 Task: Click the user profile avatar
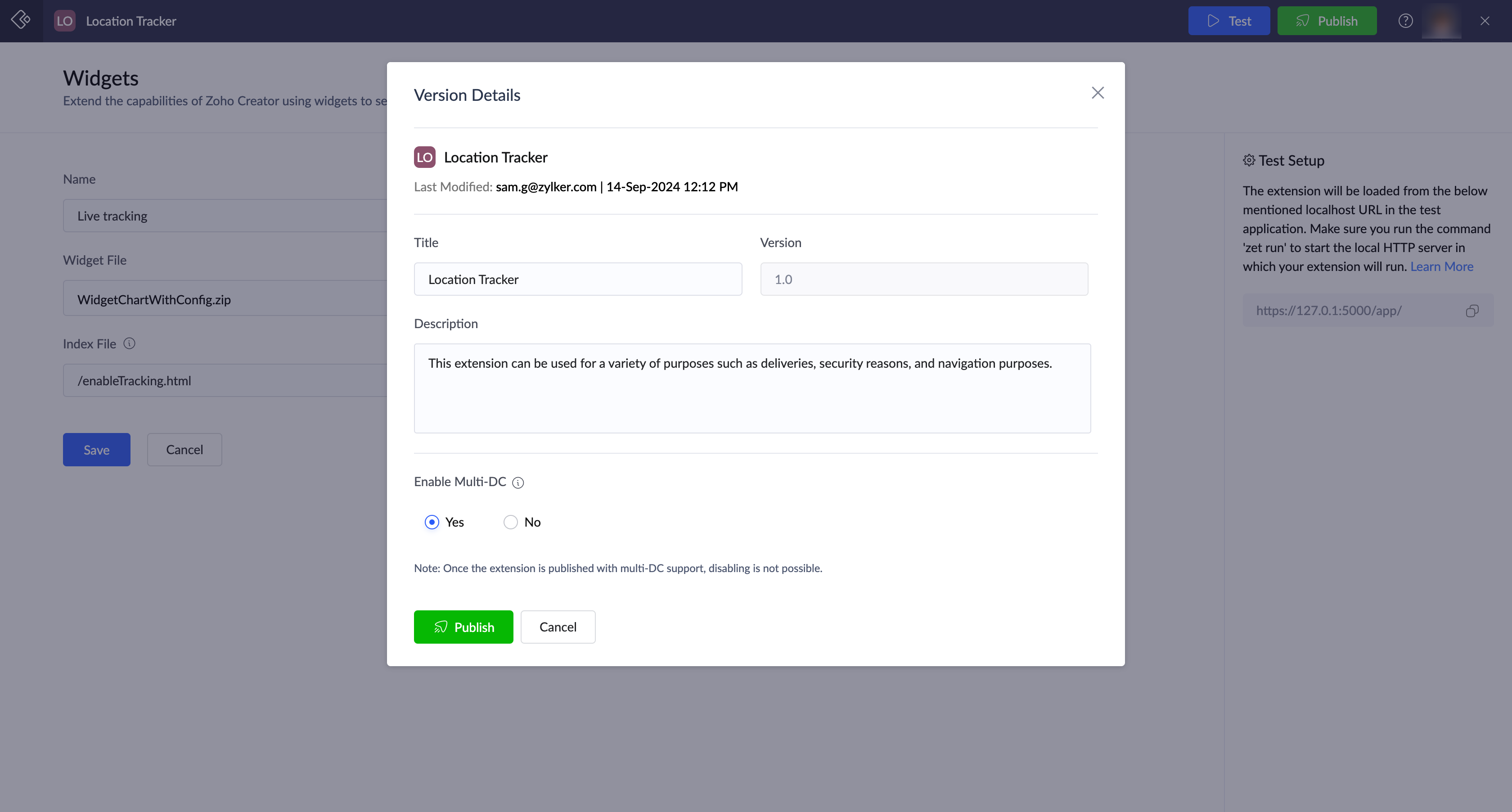(1441, 21)
